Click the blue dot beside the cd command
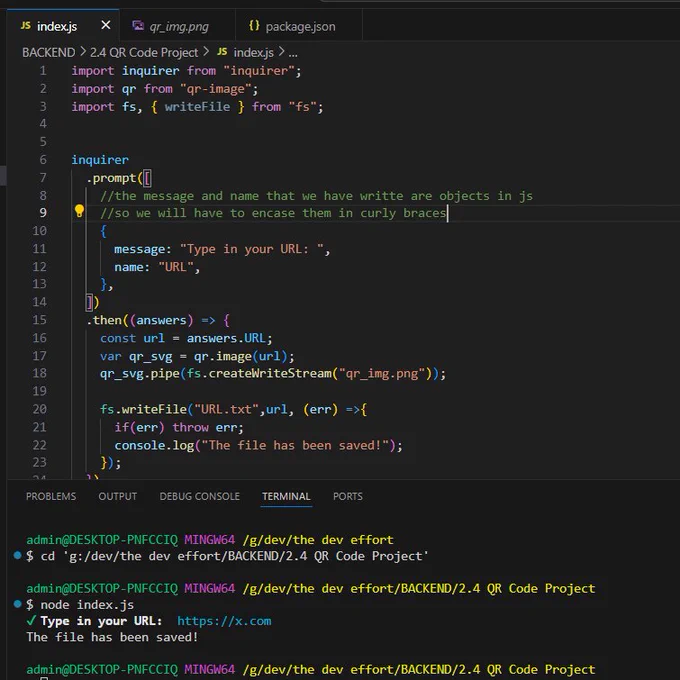This screenshot has height=680, width=680. tap(17, 555)
